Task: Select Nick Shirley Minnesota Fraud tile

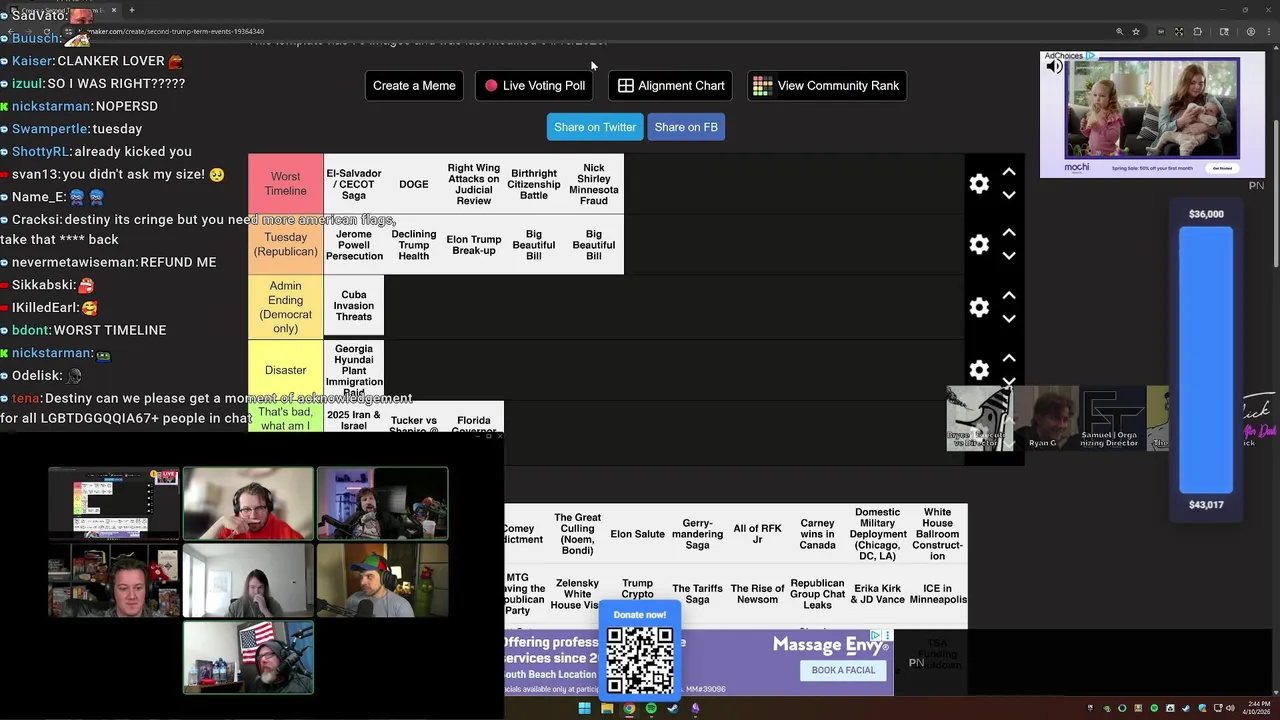Action: coord(594,184)
